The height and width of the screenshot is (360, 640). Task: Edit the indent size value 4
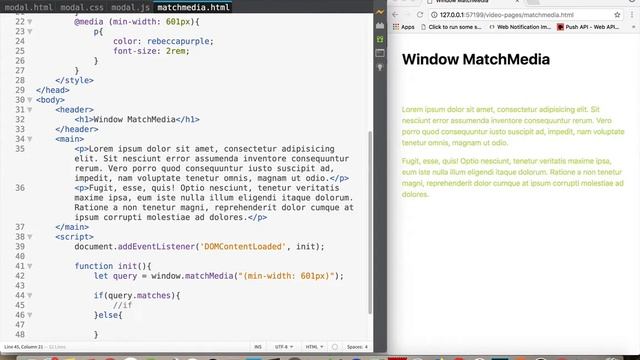click(x=366, y=347)
